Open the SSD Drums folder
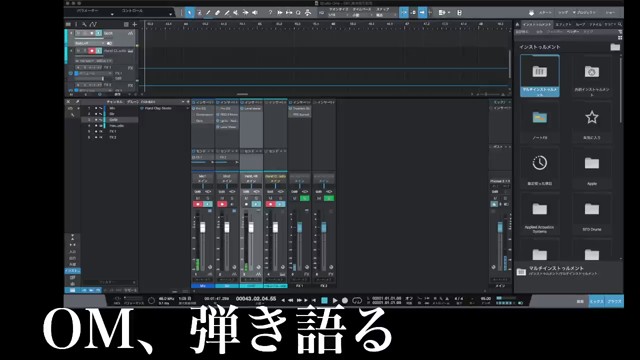640x360 pixels. click(591, 214)
